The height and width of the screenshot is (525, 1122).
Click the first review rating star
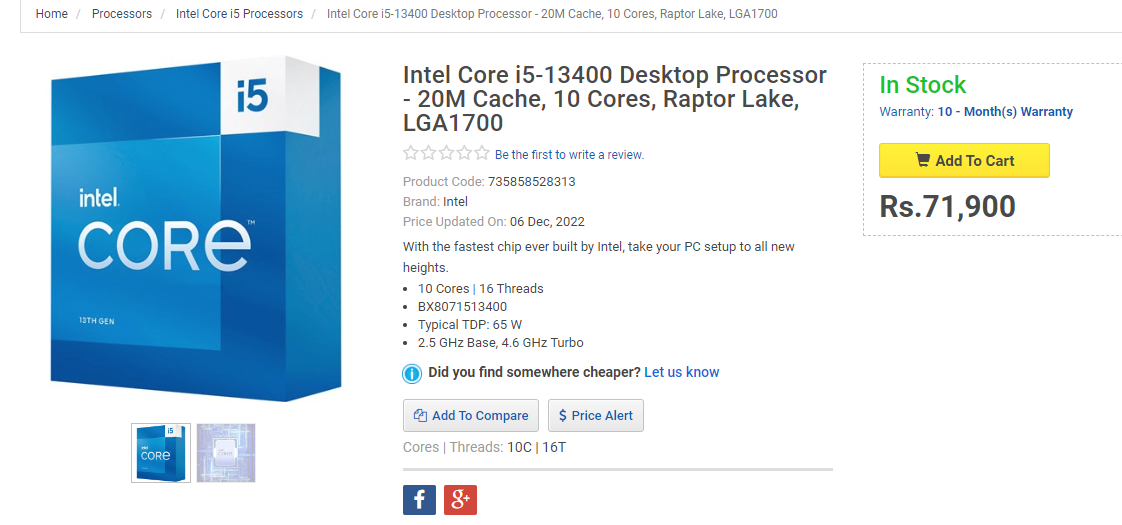pyautogui.click(x=411, y=154)
